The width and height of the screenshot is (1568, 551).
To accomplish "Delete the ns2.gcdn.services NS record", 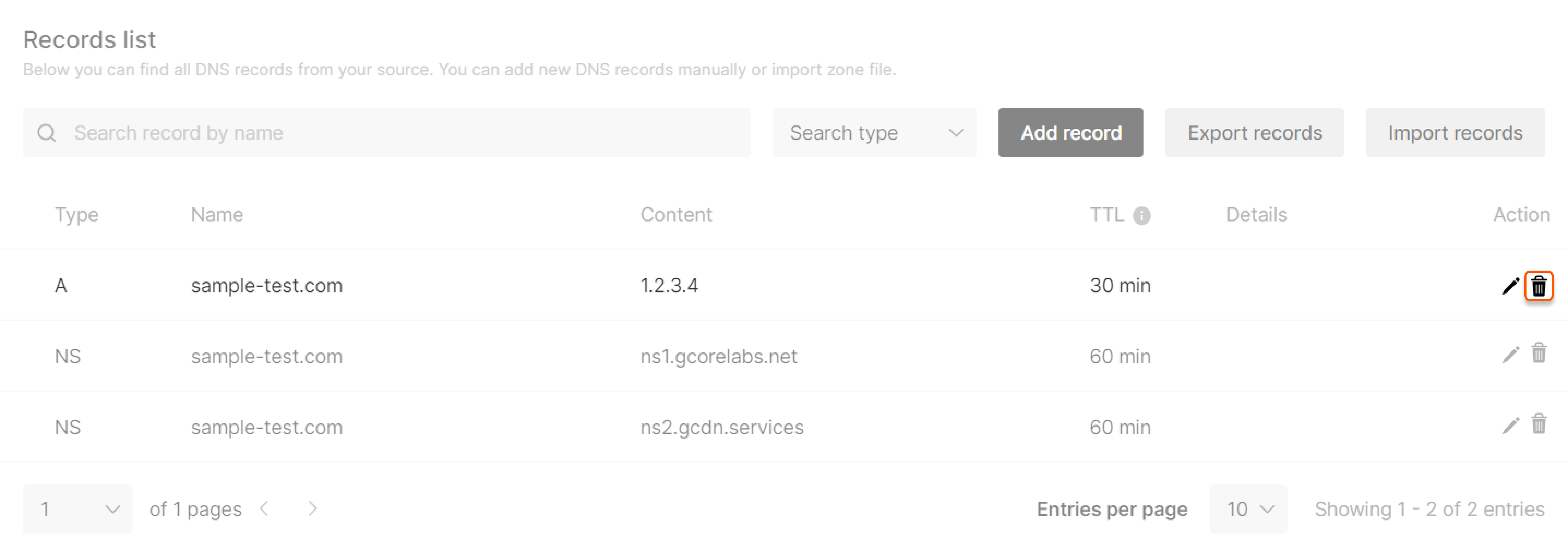I will tap(1539, 424).
